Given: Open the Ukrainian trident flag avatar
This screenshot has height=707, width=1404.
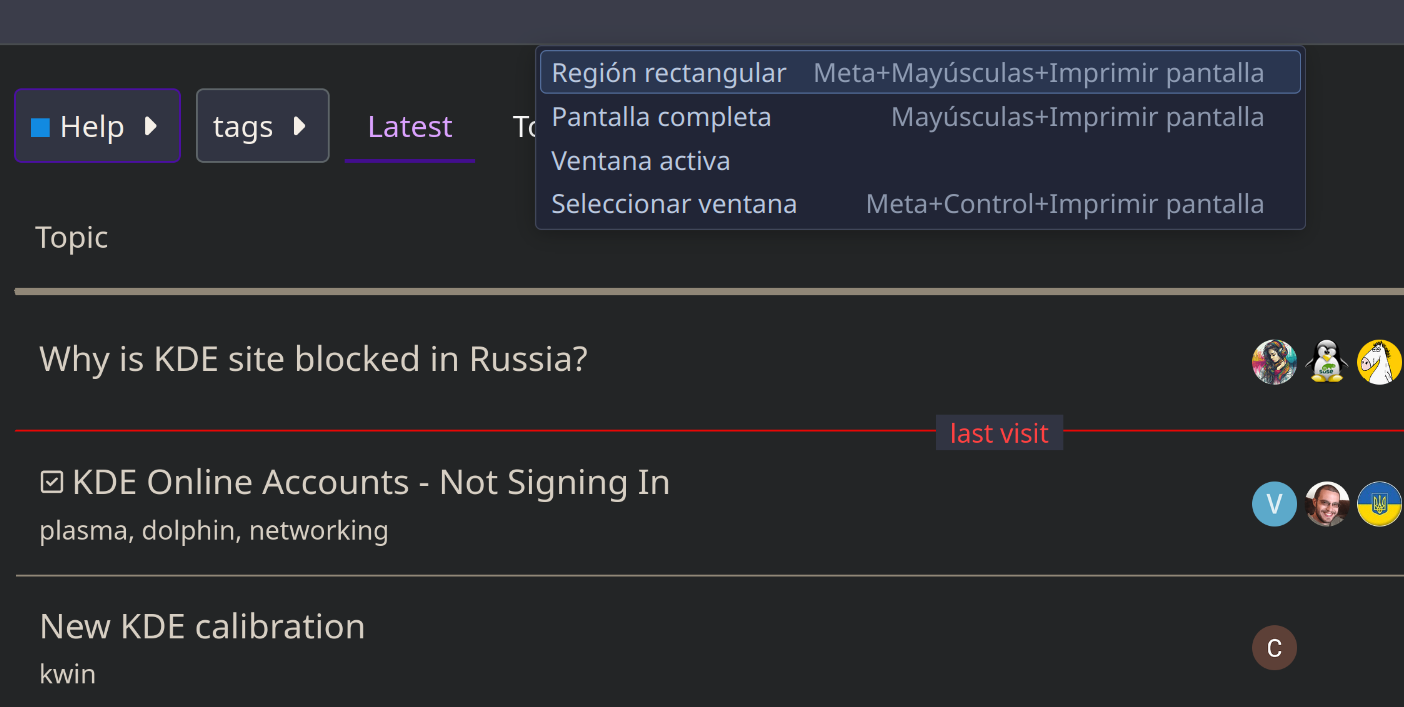Looking at the screenshot, I should (1379, 504).
